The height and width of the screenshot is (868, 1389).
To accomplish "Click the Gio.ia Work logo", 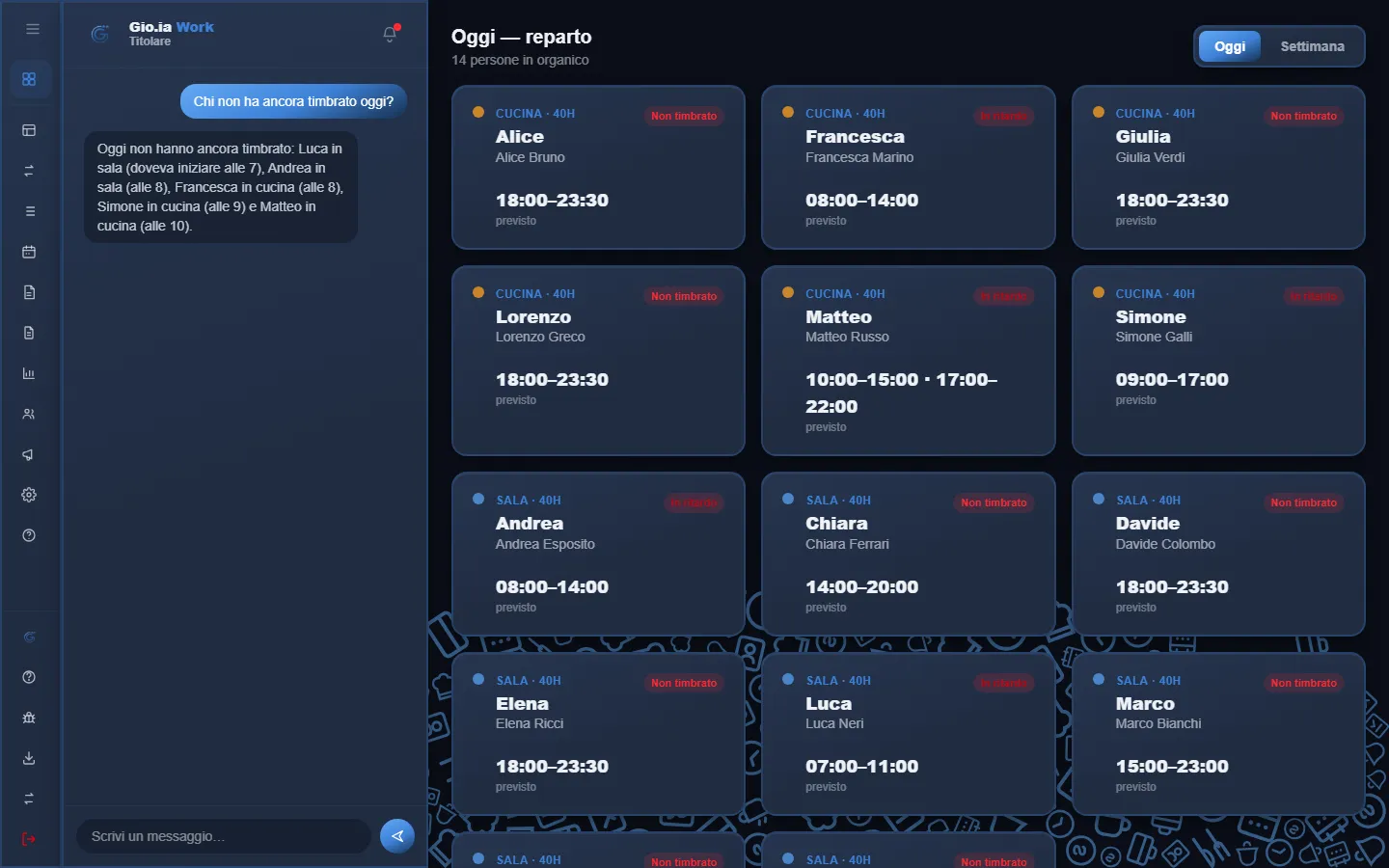I will 152,34.
